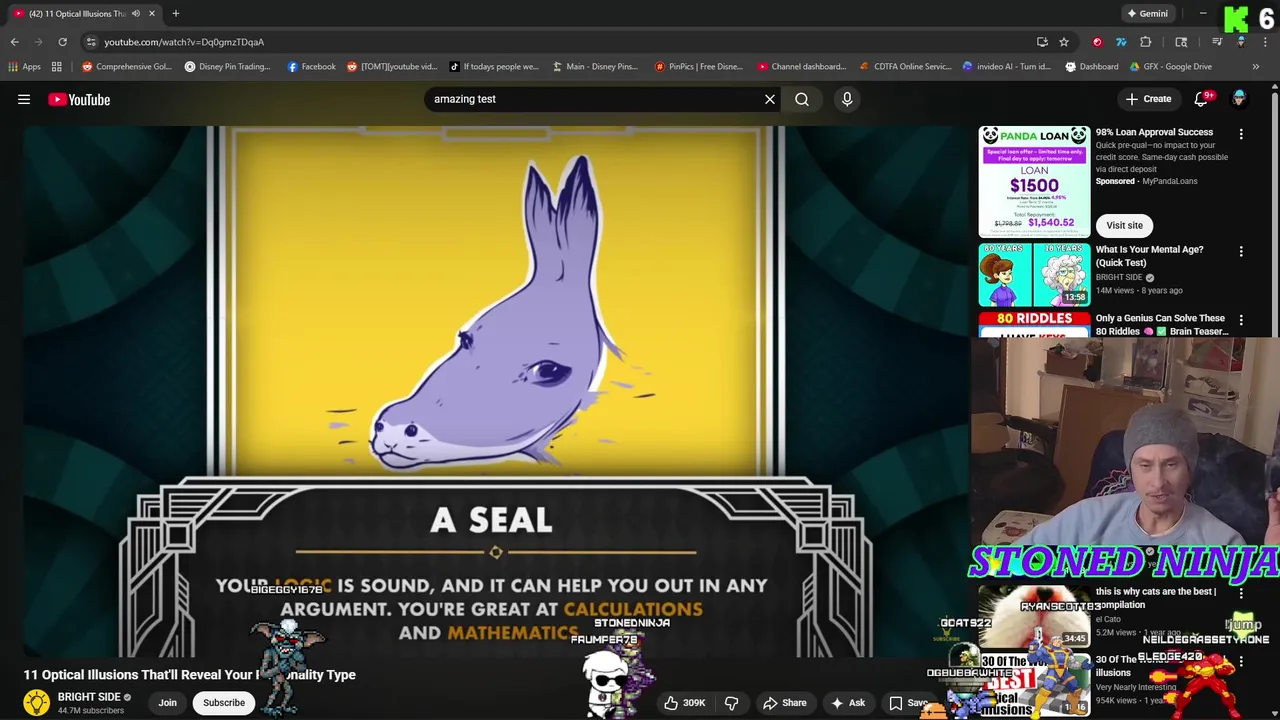Viewport: 1280px width, 720px height.
Task: Subscribe to BRIGHT SIDE
Action: pyautogui.click(x=224, y=702)
